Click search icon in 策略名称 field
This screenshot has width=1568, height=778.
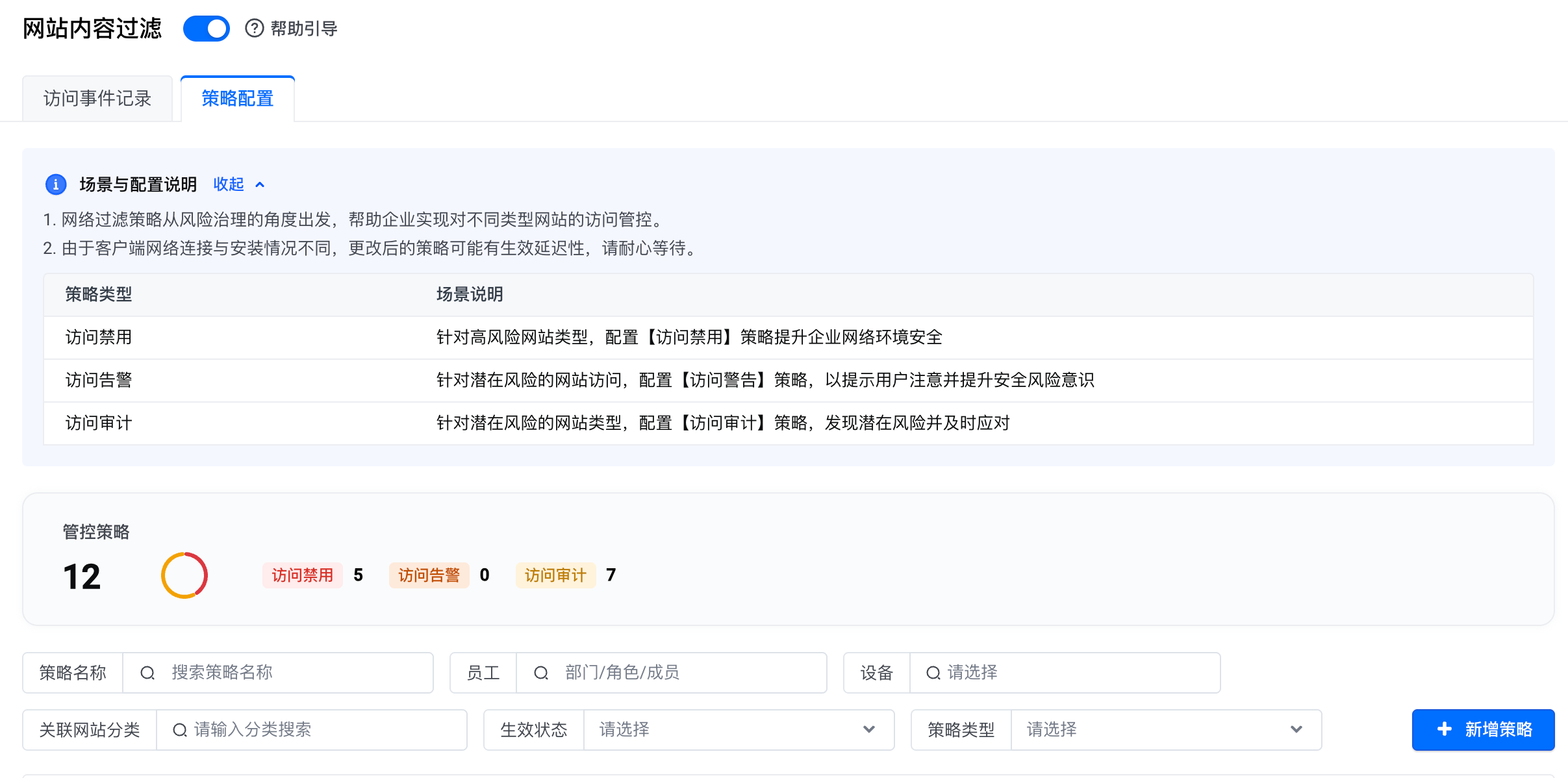[147, 673]
